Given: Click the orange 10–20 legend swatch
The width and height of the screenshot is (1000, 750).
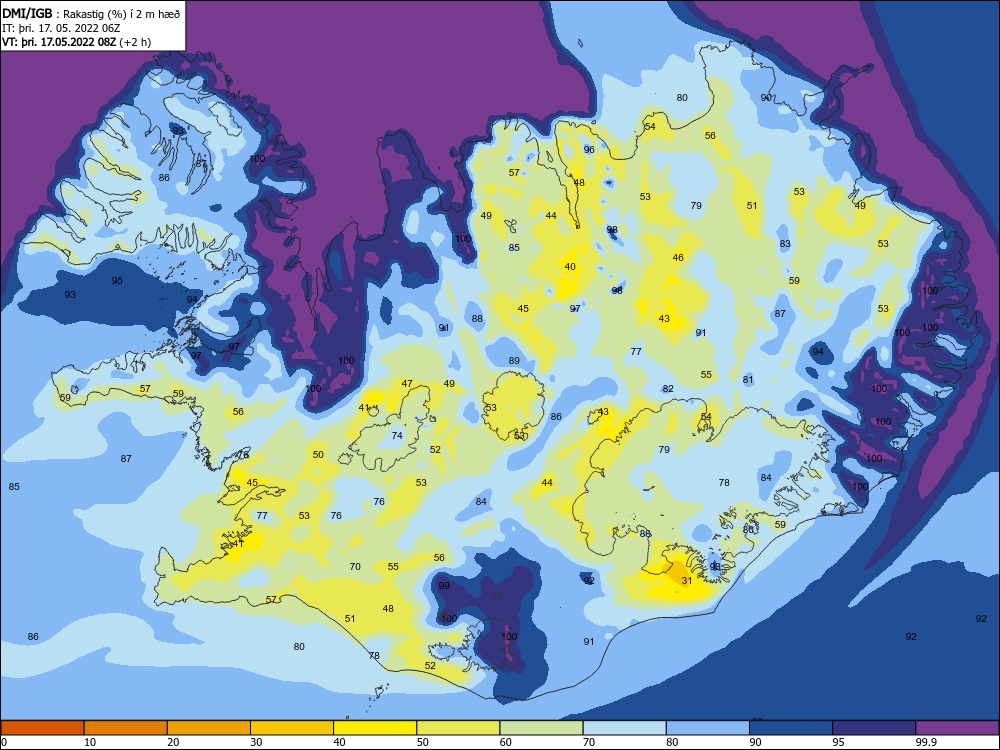Looking at the screenshot, I should point(126,728).
